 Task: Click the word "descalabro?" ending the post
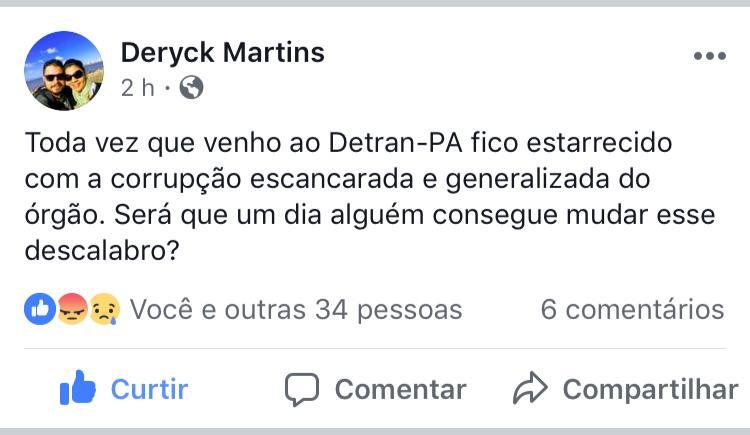pos(102,252)
